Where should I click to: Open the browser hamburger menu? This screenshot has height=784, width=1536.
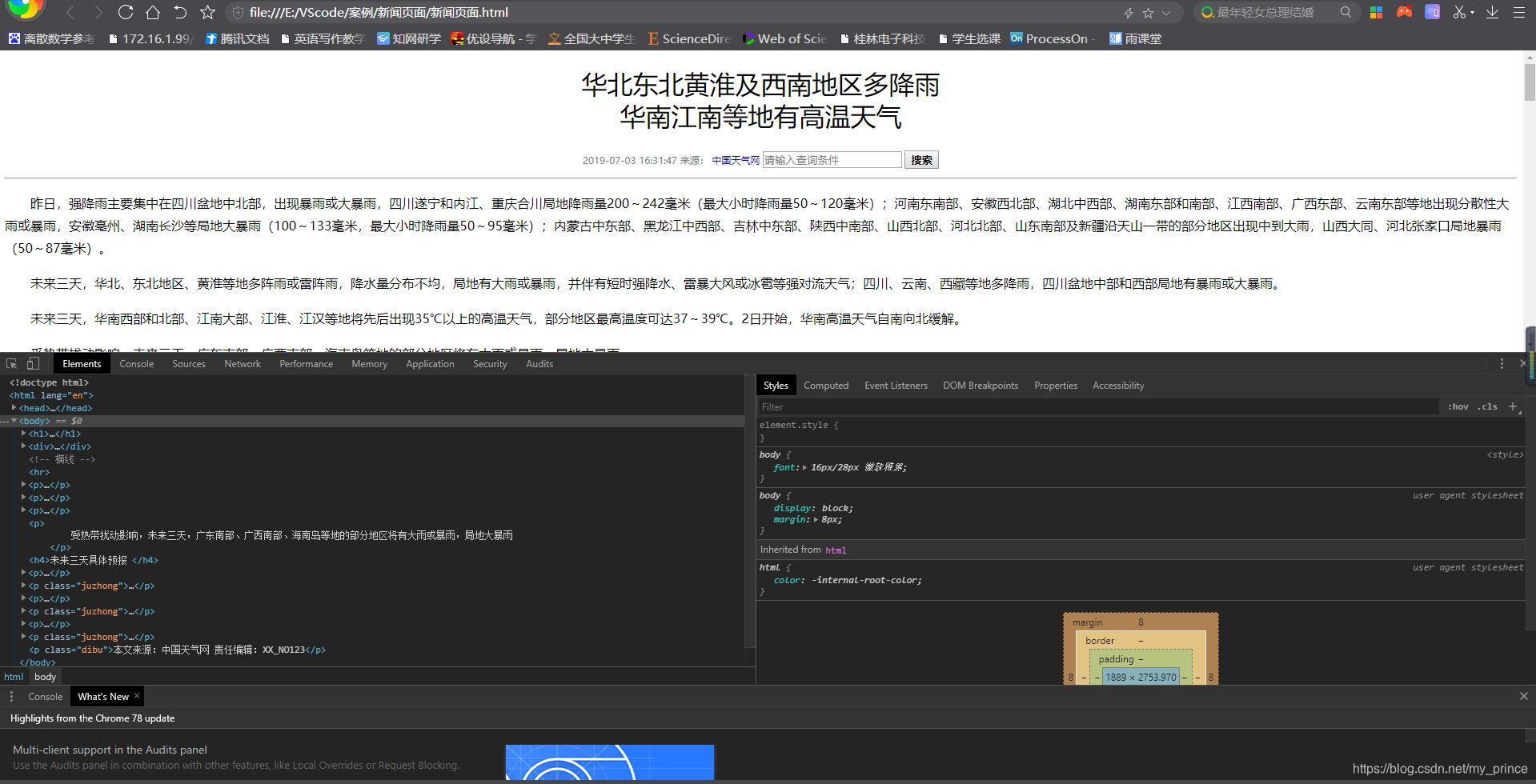pyautogui.click(x=1518, y=12)
